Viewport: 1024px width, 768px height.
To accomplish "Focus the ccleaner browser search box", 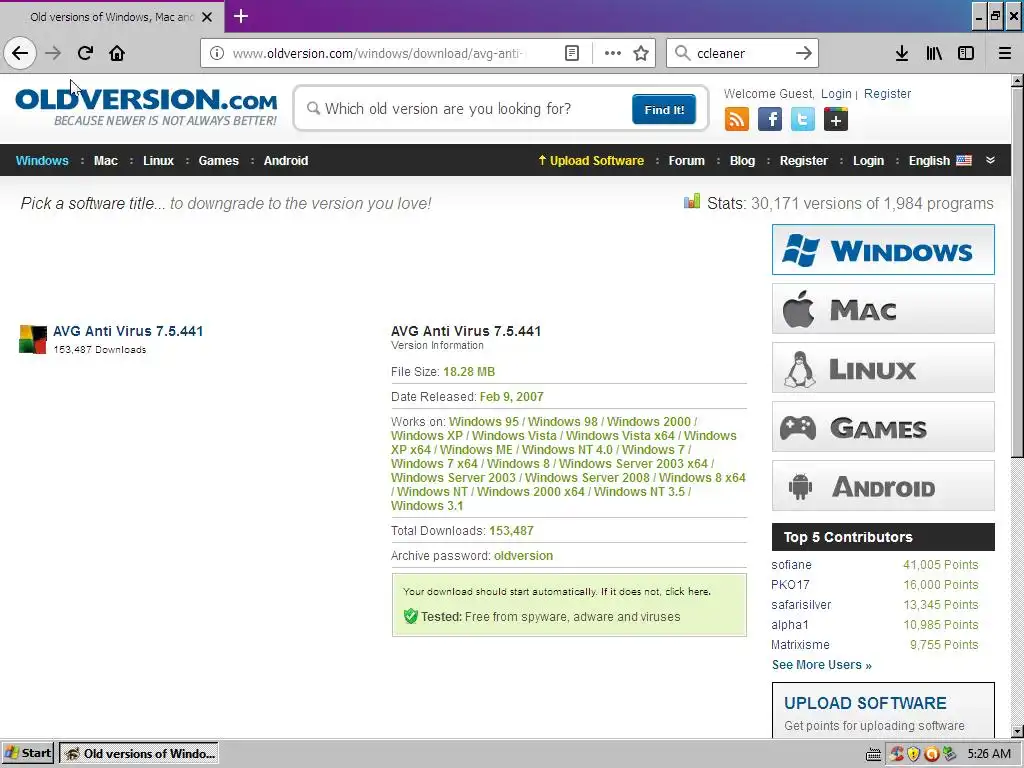I will (742, 53).
